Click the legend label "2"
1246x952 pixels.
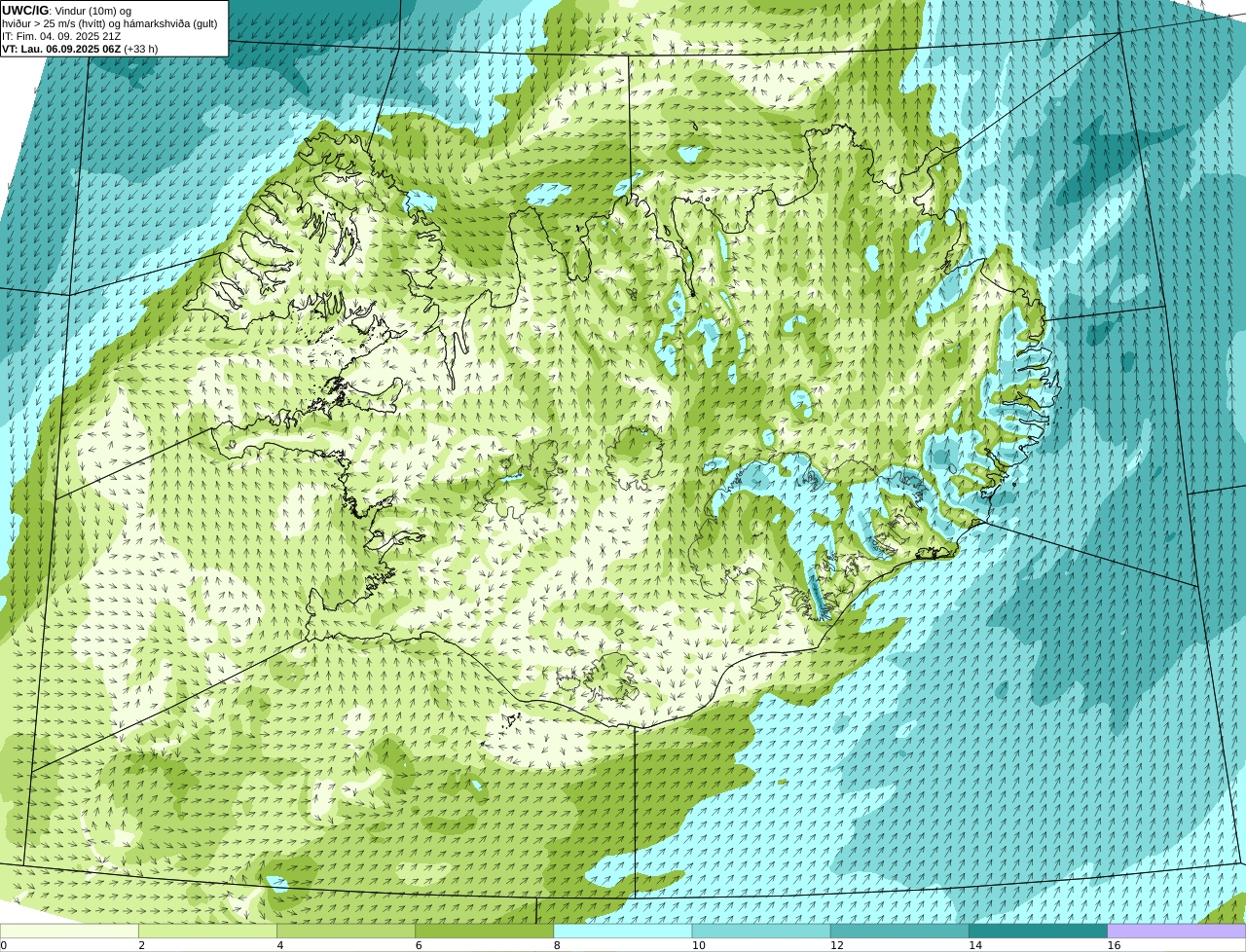pyautogui.click(x=141, y=945)
